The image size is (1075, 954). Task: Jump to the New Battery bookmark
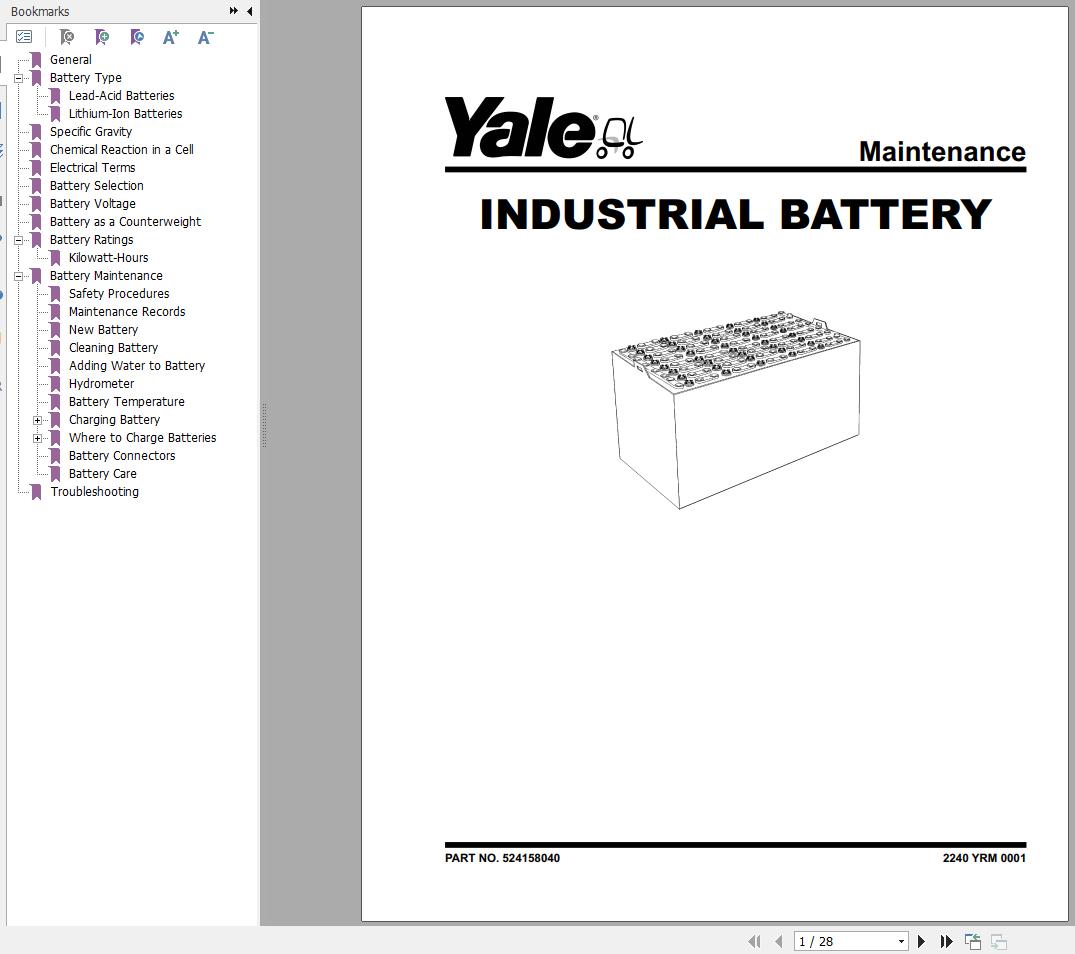click(103, 330)
